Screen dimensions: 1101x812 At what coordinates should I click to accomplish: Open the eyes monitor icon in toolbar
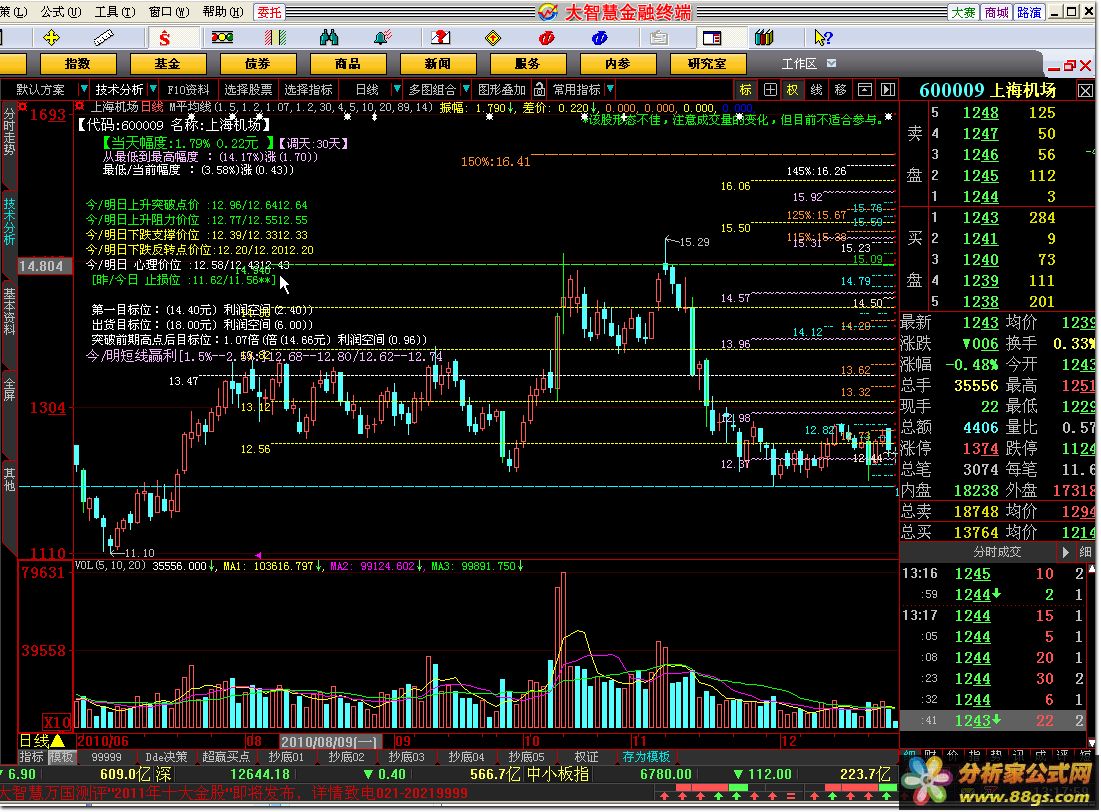coord(223,37)
